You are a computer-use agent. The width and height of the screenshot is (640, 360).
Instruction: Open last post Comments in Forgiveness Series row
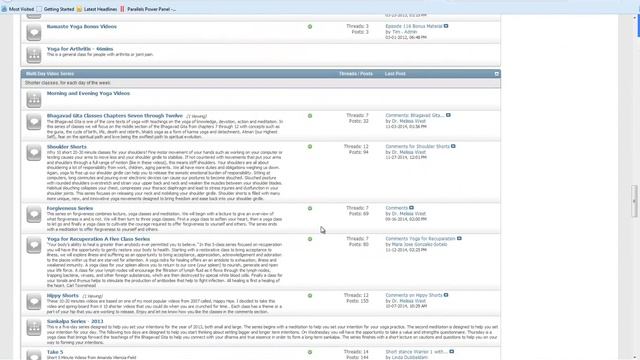click(397, 208)
